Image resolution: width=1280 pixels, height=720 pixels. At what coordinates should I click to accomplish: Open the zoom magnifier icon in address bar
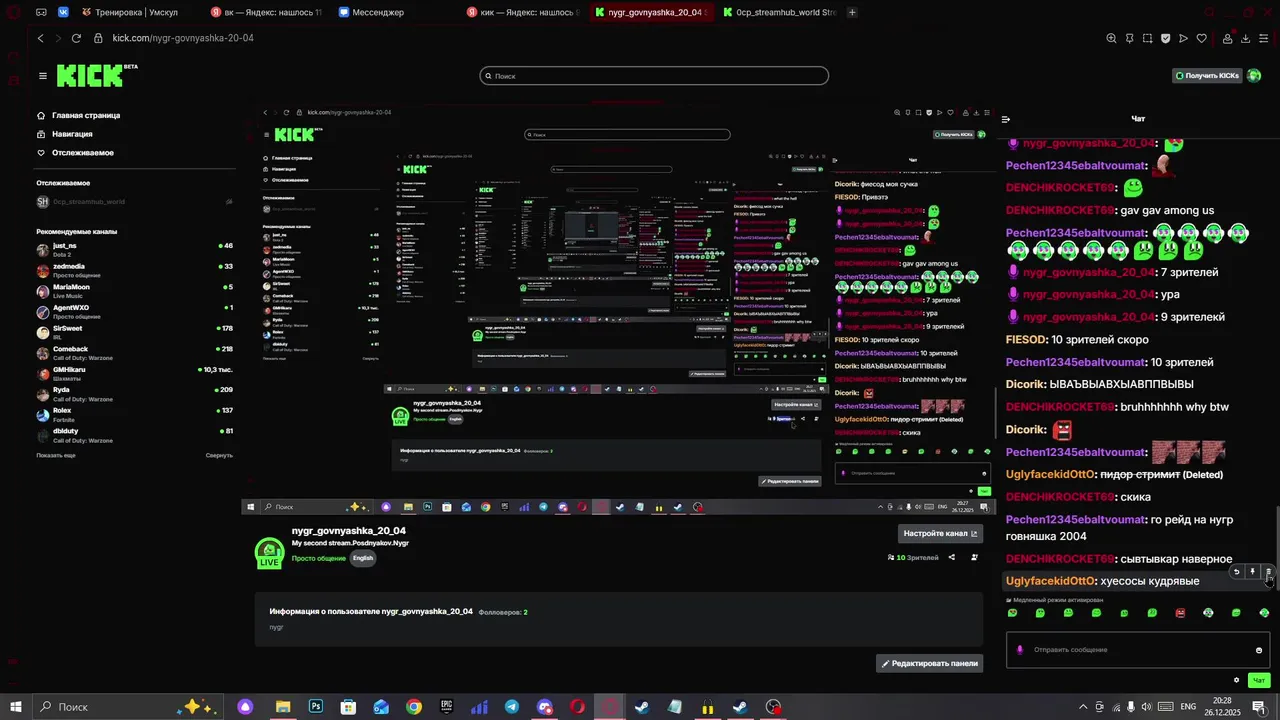[1111, 38]
